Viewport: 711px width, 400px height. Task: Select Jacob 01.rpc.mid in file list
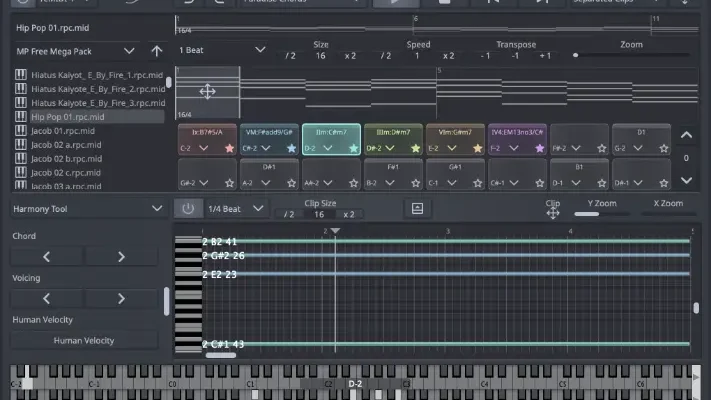pyautogui.click(x=63, y=131)
